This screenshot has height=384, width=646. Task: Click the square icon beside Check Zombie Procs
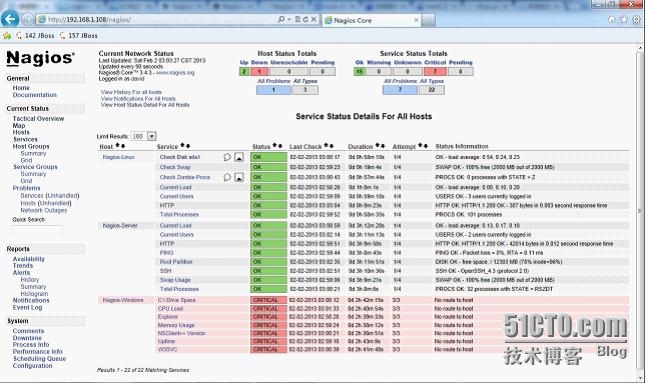pyautogui.click(x=239, y=177)
